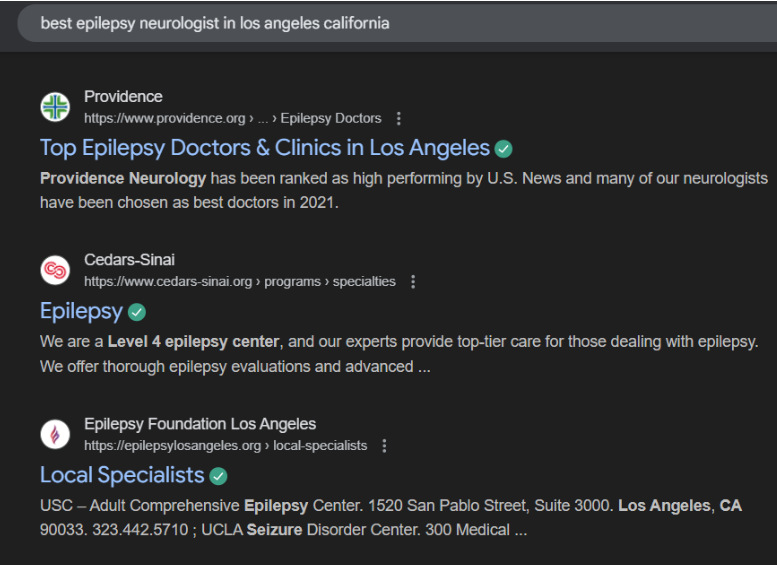Open three-dot menu for Providence result
Screen dimensions: 777x565
tap(399, 118)
